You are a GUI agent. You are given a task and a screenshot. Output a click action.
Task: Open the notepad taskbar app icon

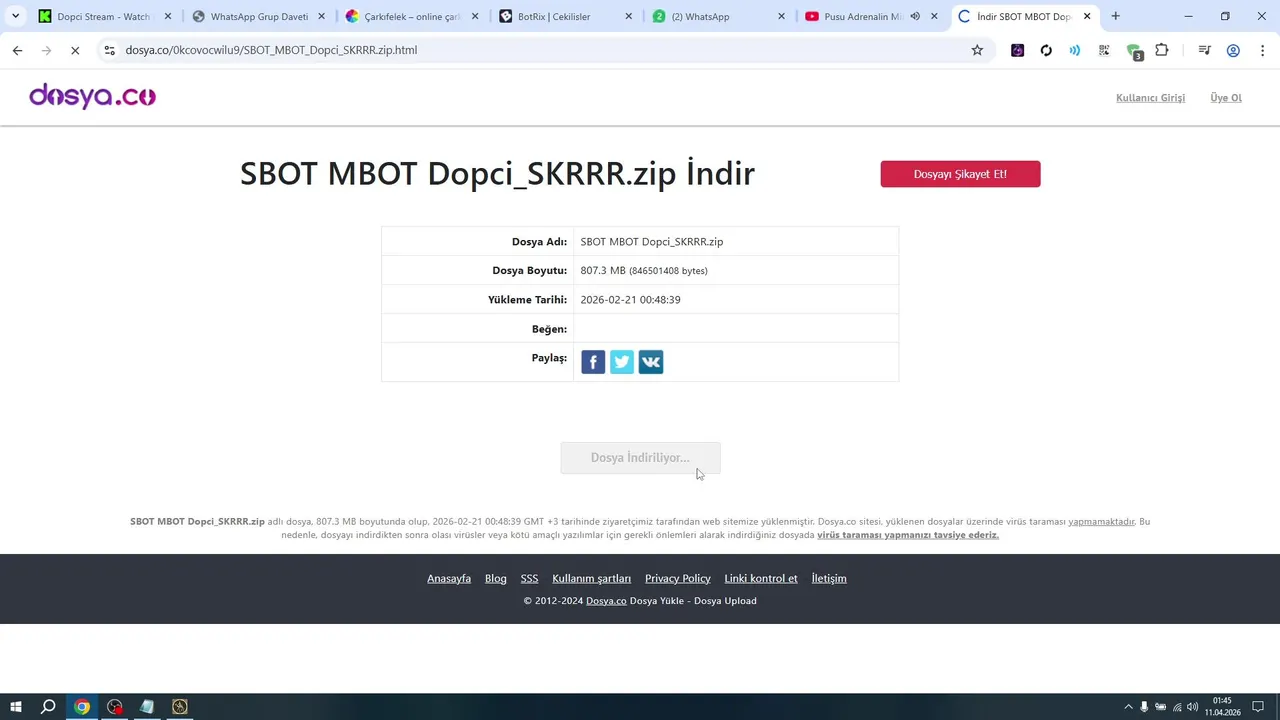pyautogui.click(x=147, y=707)
